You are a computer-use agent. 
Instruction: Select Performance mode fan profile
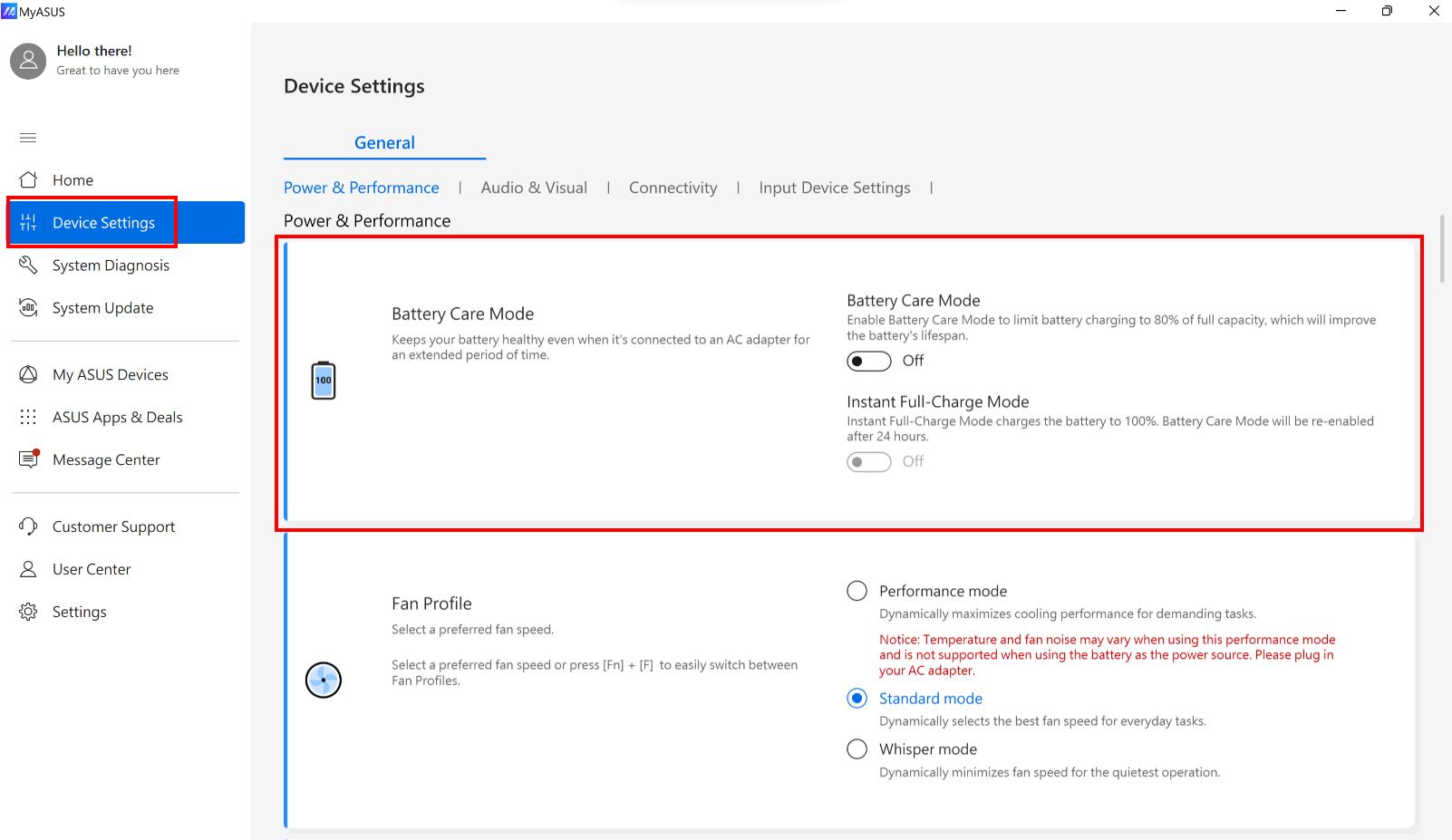click(x=857, y=590)
